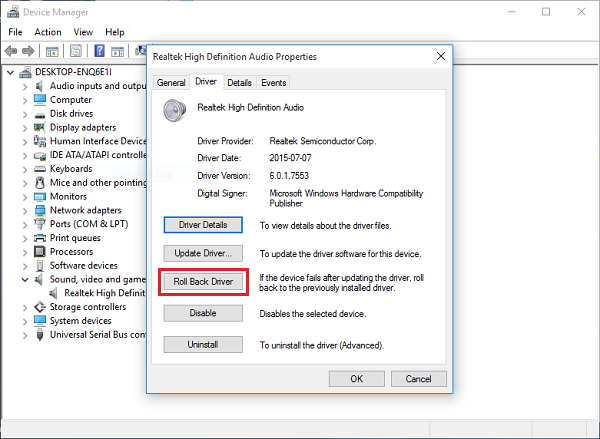Select the Driver tab
The height and width of the screenshot is (439, 600).
pos(206,82)
